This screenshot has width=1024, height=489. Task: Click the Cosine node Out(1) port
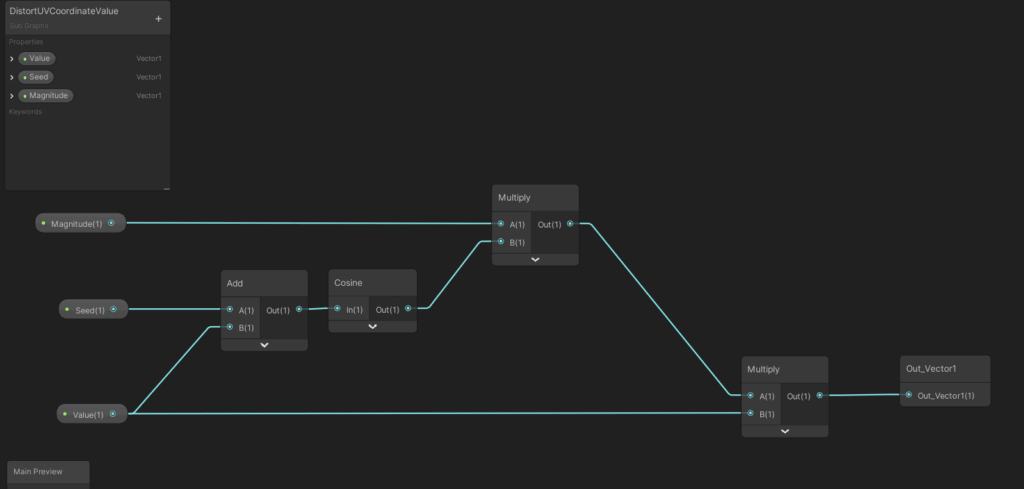click(x=409, y=309)
